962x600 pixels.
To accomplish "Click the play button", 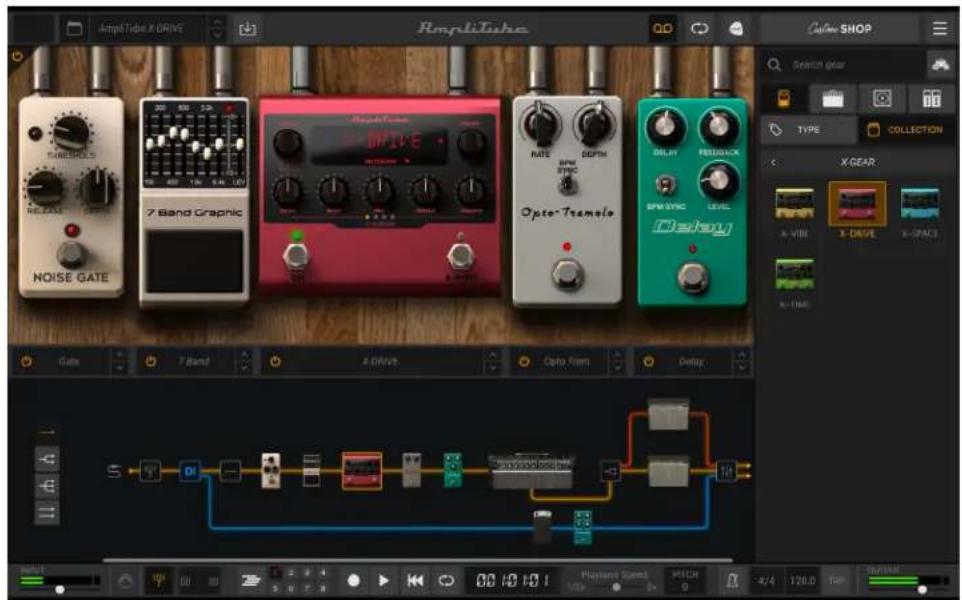I will pos(383,580).
